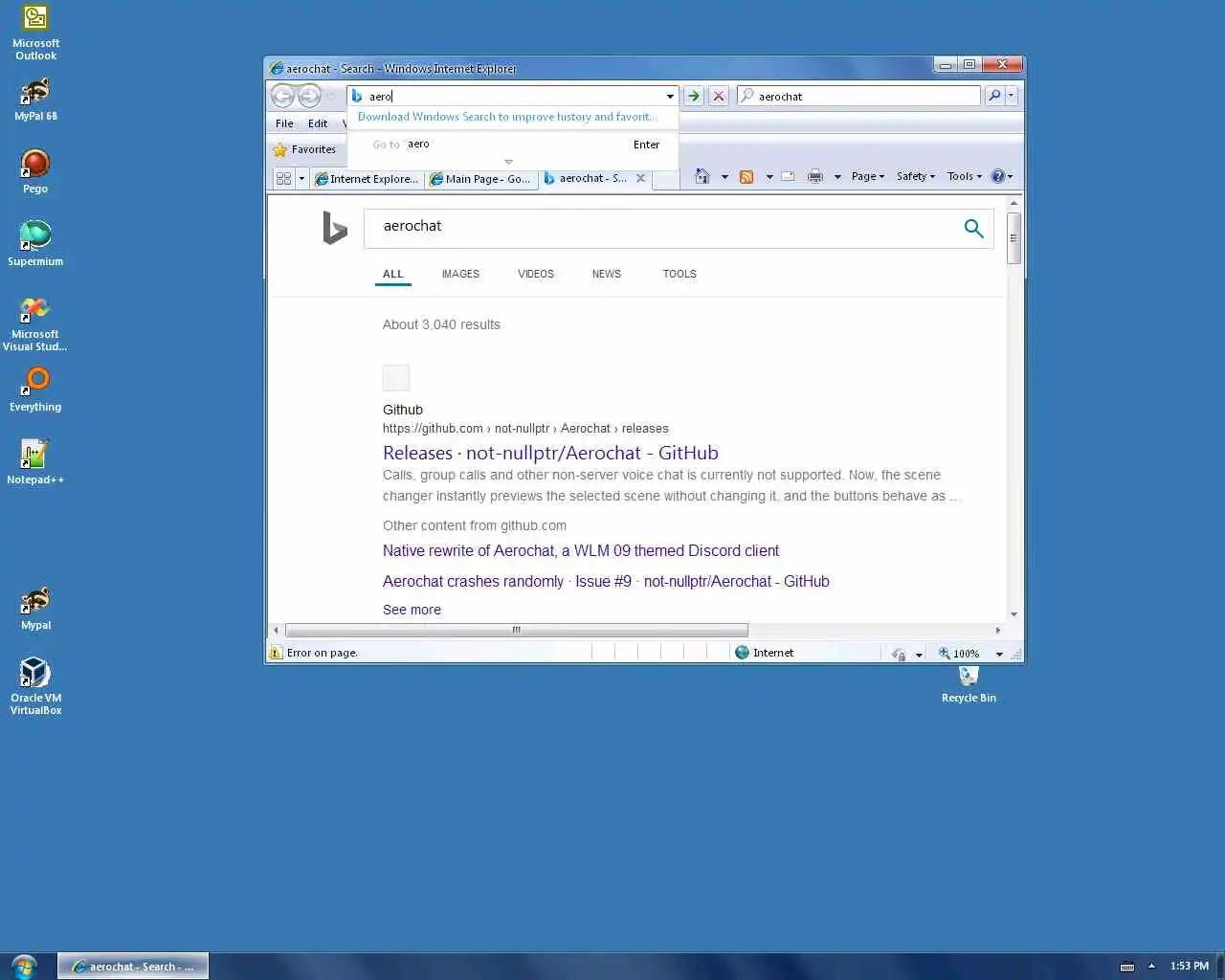Click the search magnifier button in IE toolbar
This screenshot has height=980, width=1225.
pos(994,96)
